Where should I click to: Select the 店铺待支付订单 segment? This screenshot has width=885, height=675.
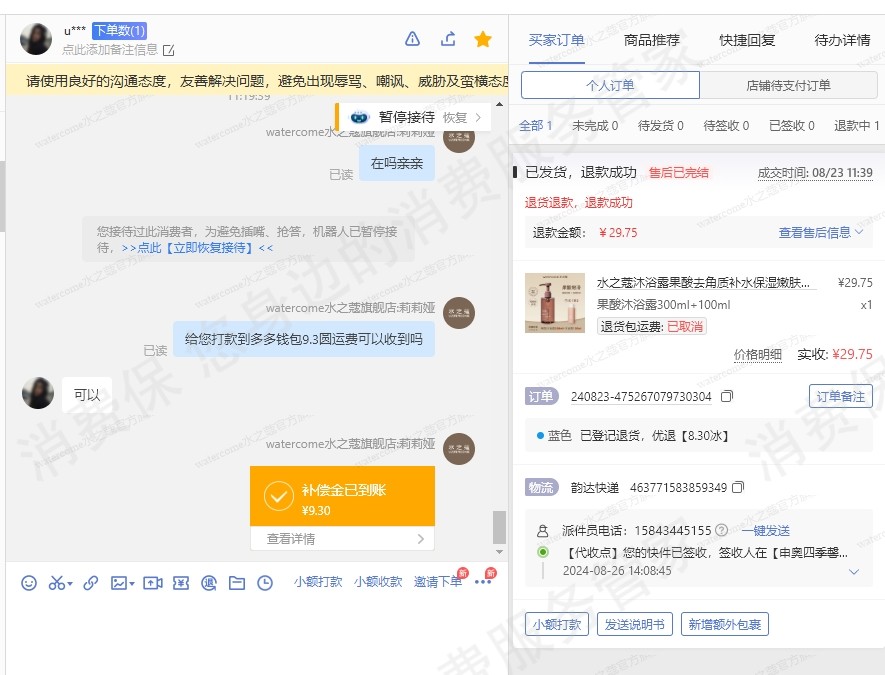coord(788,85)
